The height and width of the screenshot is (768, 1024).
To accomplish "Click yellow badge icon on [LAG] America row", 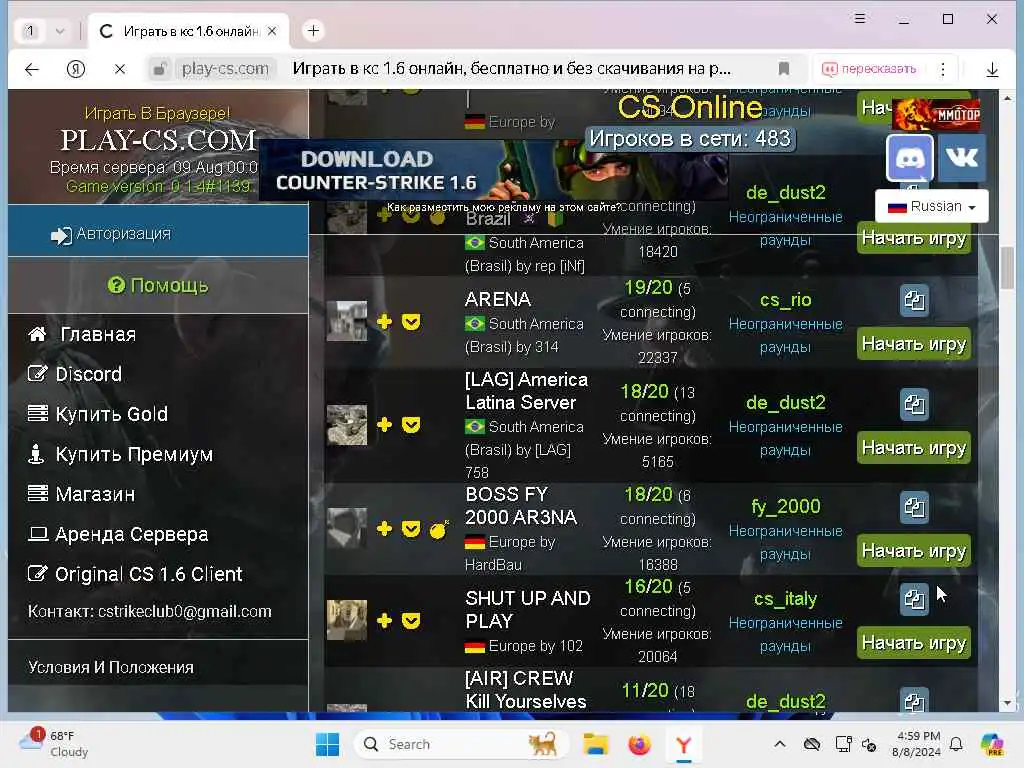I will pyautogui.click(x=411, y=426).
